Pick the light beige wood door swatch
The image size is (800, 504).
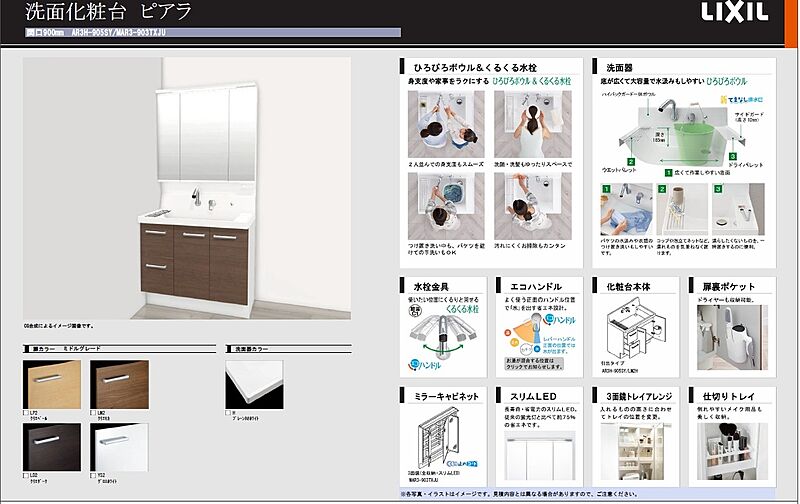[x=52, y=382]
